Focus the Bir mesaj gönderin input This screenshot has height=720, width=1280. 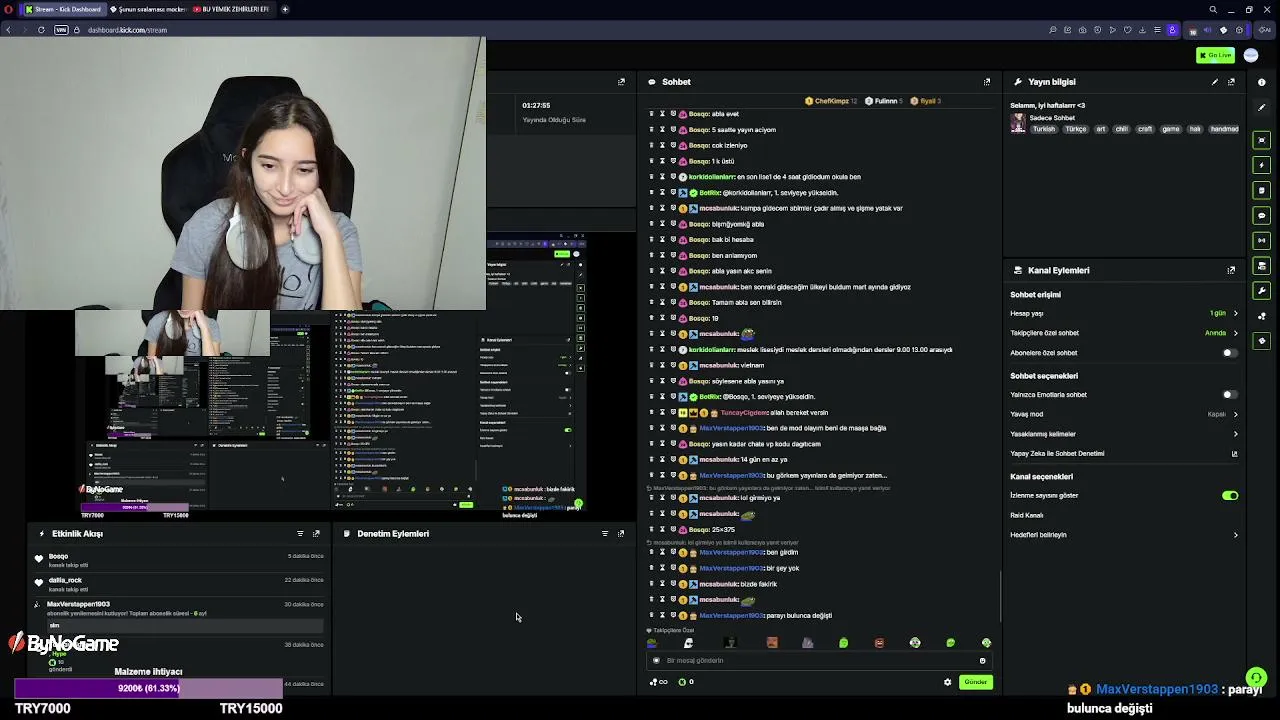click(820, 660)
